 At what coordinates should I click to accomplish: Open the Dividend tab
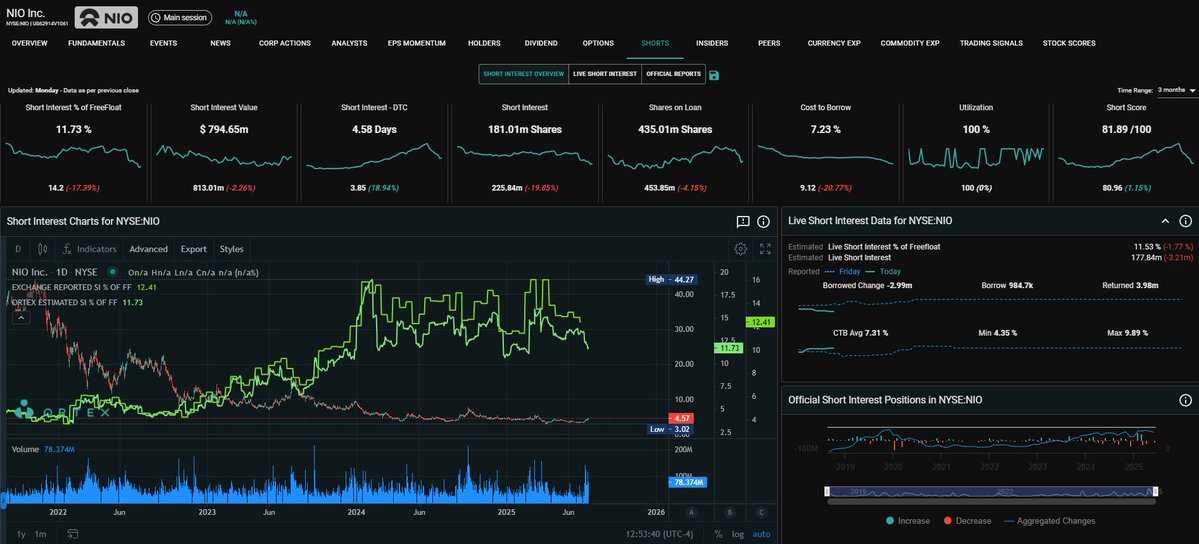(x=541, y=44)
